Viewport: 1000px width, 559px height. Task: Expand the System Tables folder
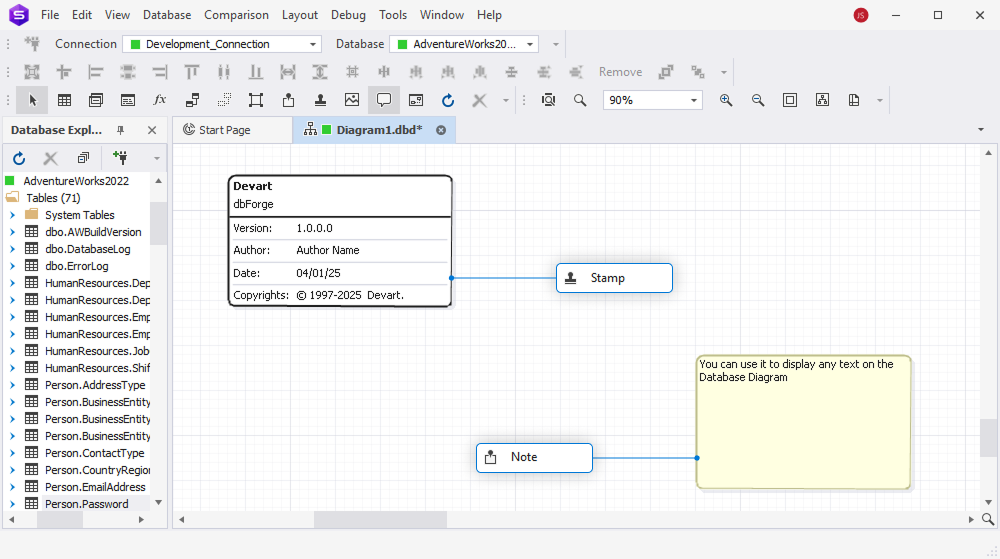(x=12, y=215)
